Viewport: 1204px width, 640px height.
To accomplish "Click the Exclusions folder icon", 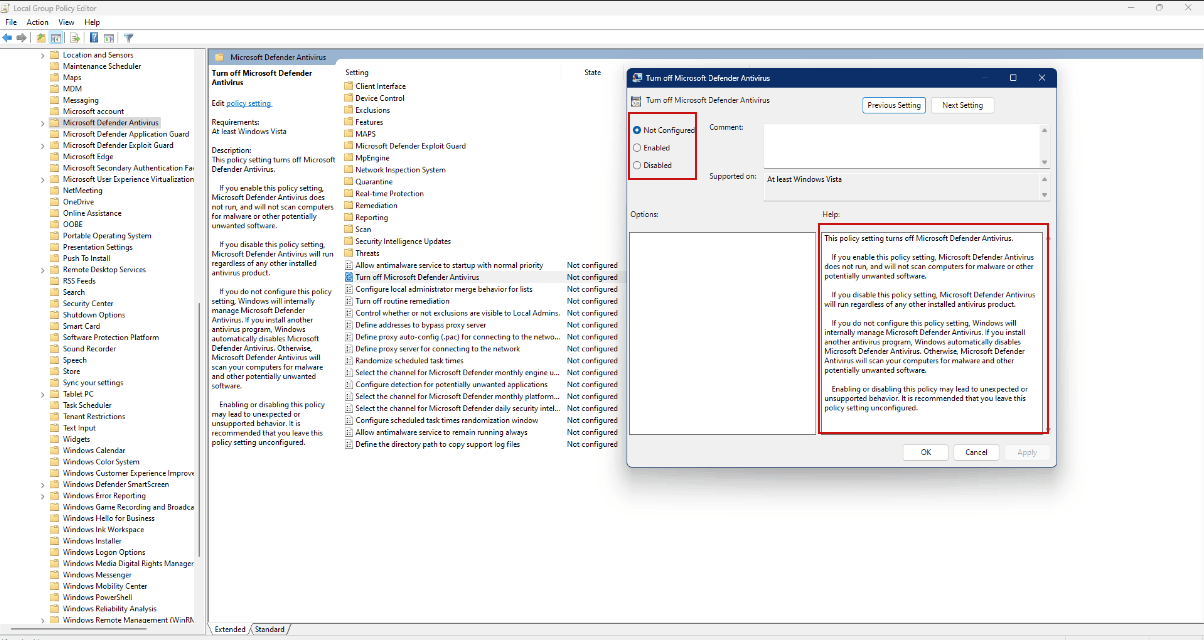I will pyautogui.click(x=349, y=110).
